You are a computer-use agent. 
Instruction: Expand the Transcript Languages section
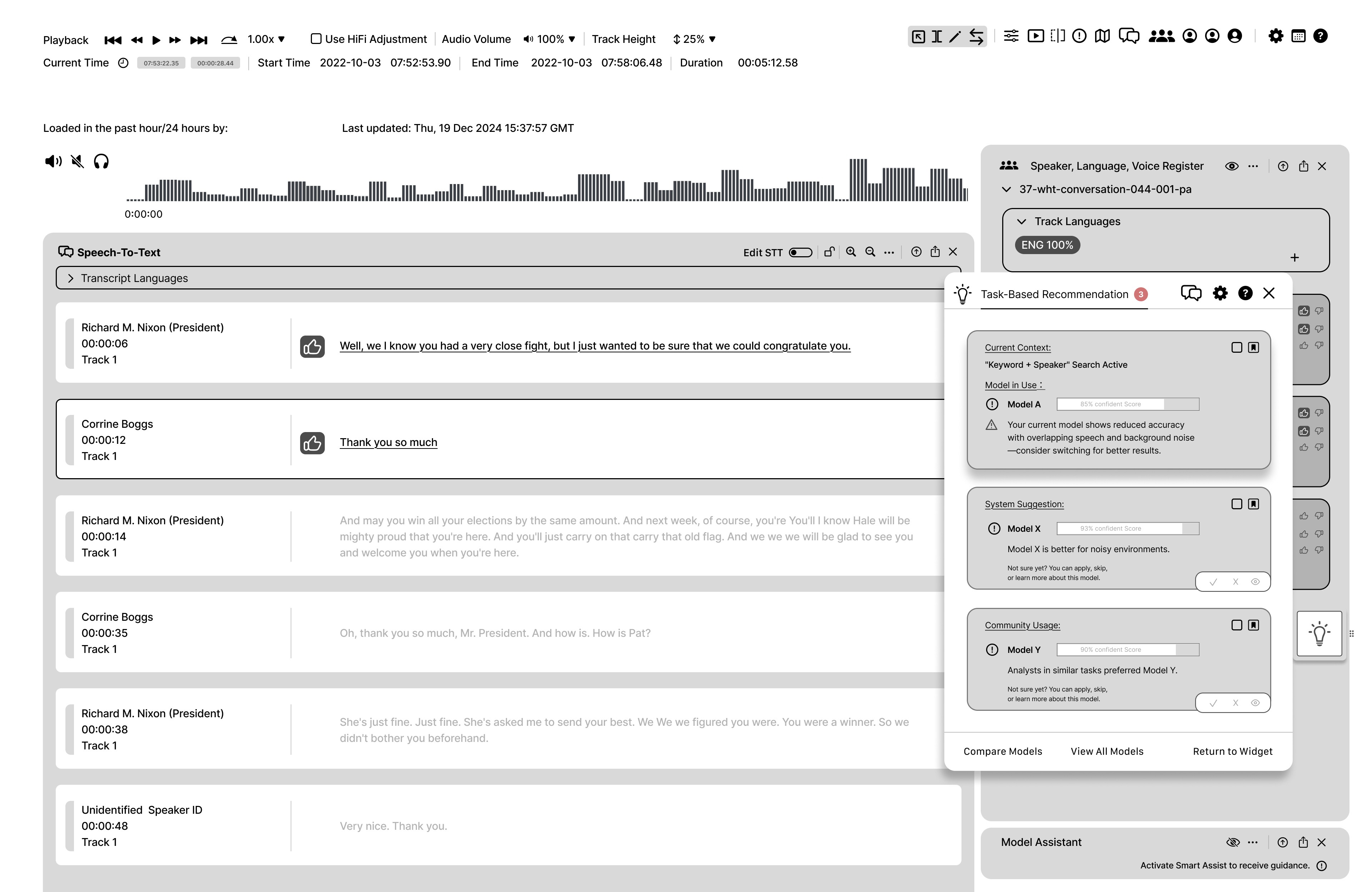coord(70,278)
